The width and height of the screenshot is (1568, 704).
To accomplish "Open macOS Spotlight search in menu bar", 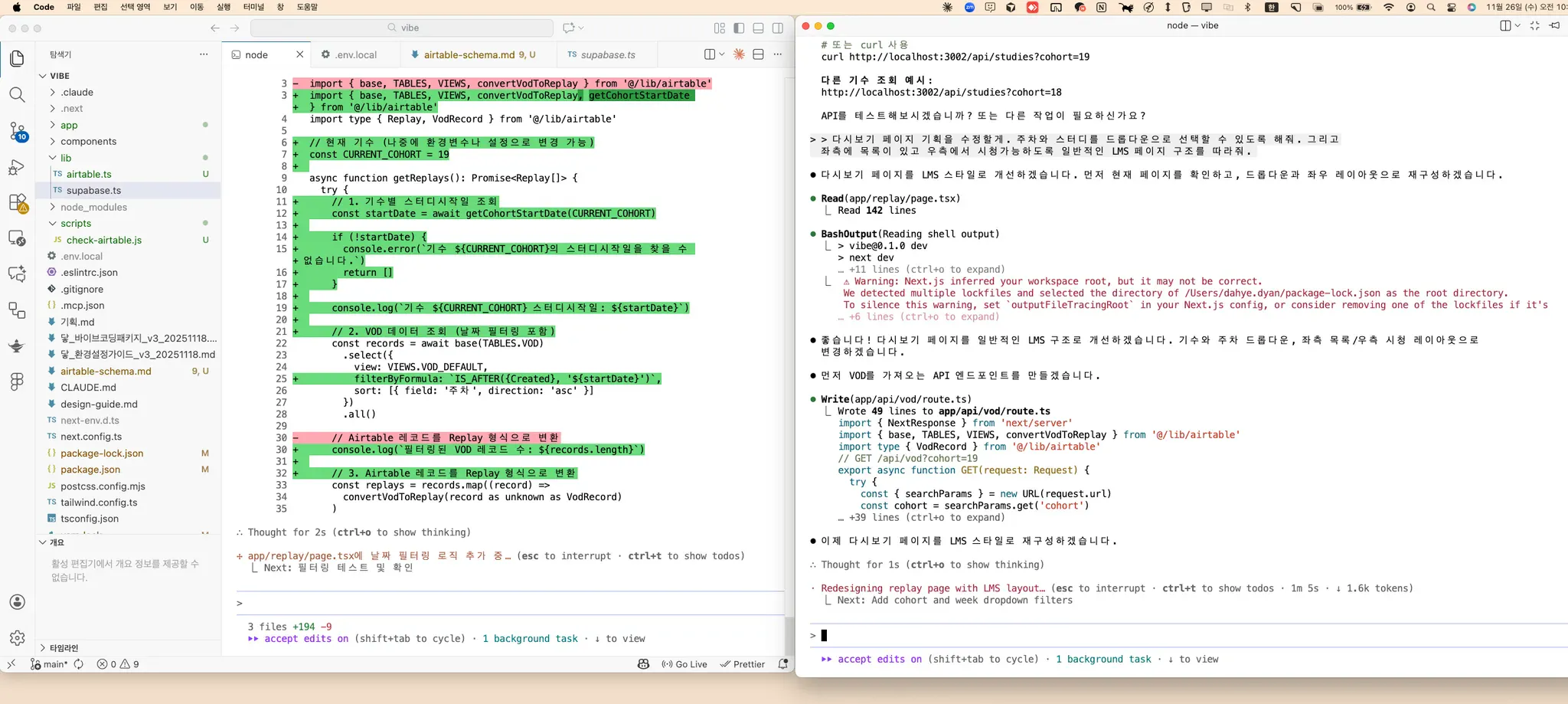I will tap(1431, 7).
